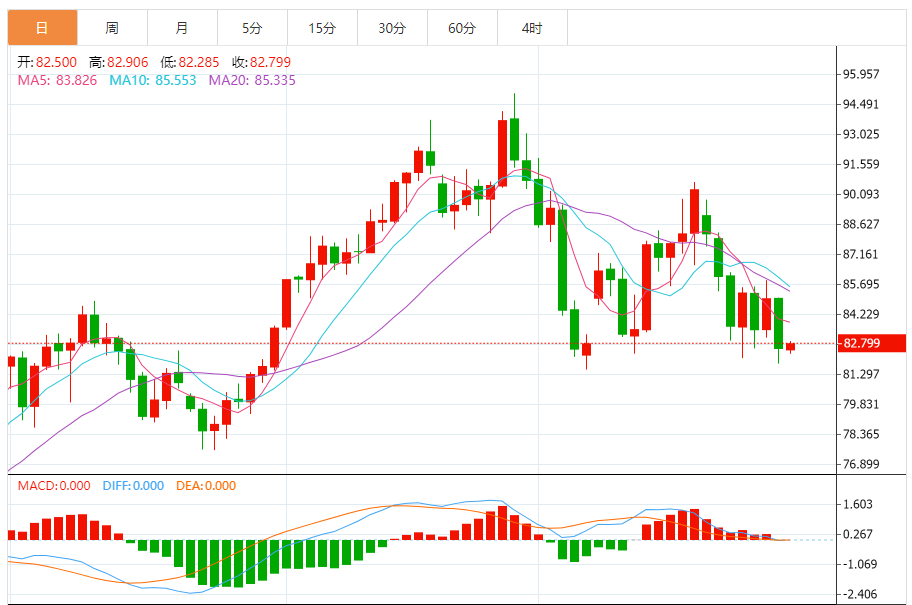The height and width of the screenshot is (605, 912).
Task: Click the 81.297 price axis label
Action: pyautogui.click(x=861, y=375)
